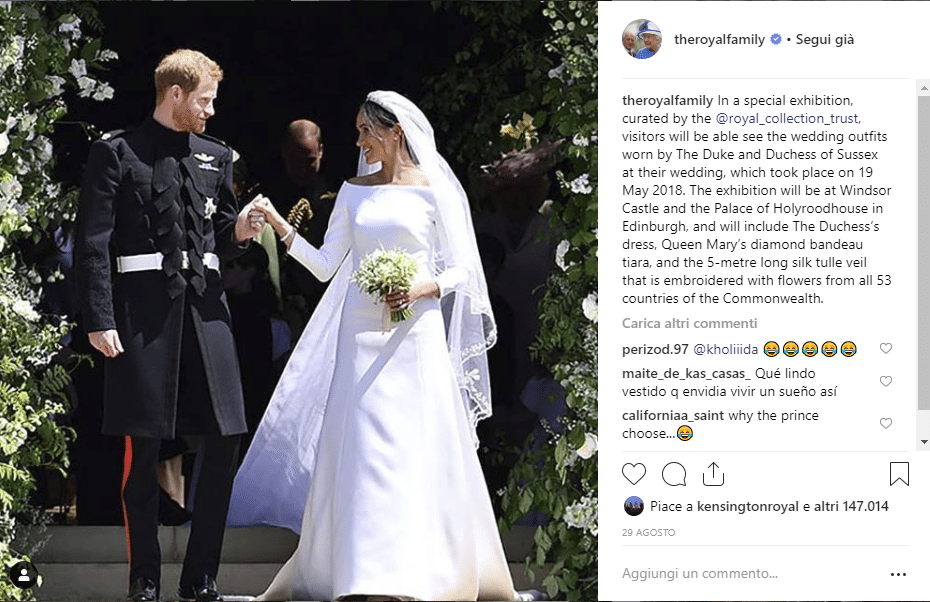This screenshot has width=930, height=602.
Task: Click theroyalfamily username in header
Action: tap(719, 39)
